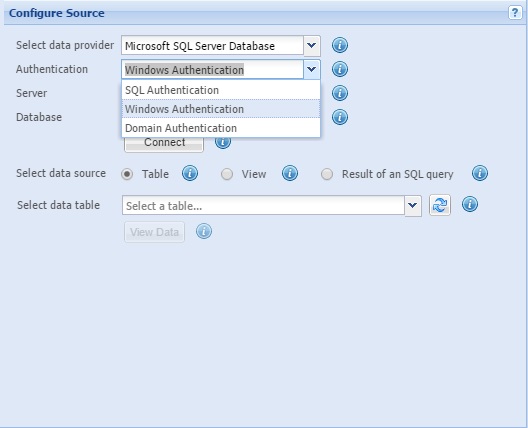Collapse the Authentication dropdown arrow
528x428 pixels.
(312, 69)
